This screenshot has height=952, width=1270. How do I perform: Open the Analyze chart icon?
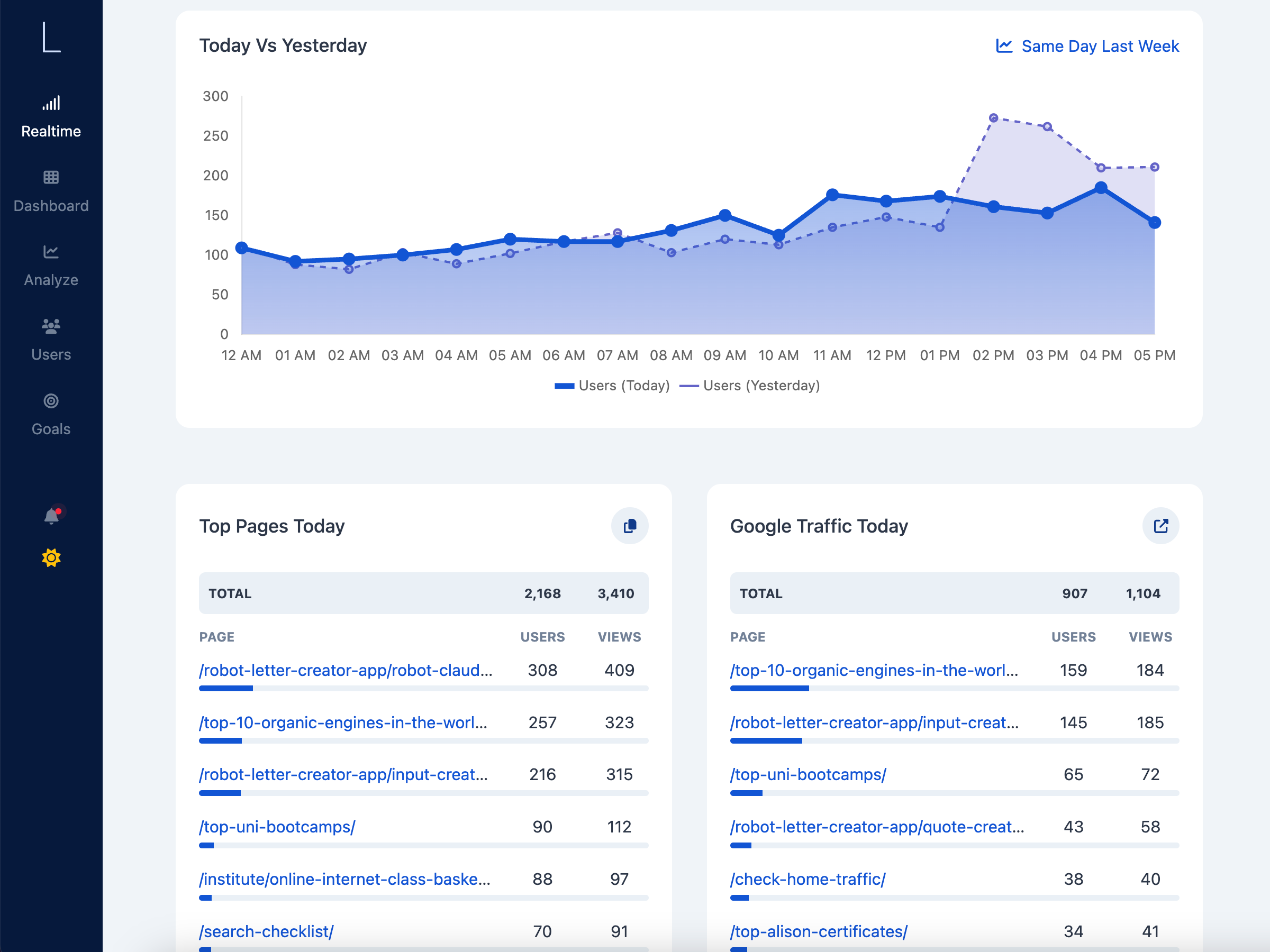pos(51,252)
